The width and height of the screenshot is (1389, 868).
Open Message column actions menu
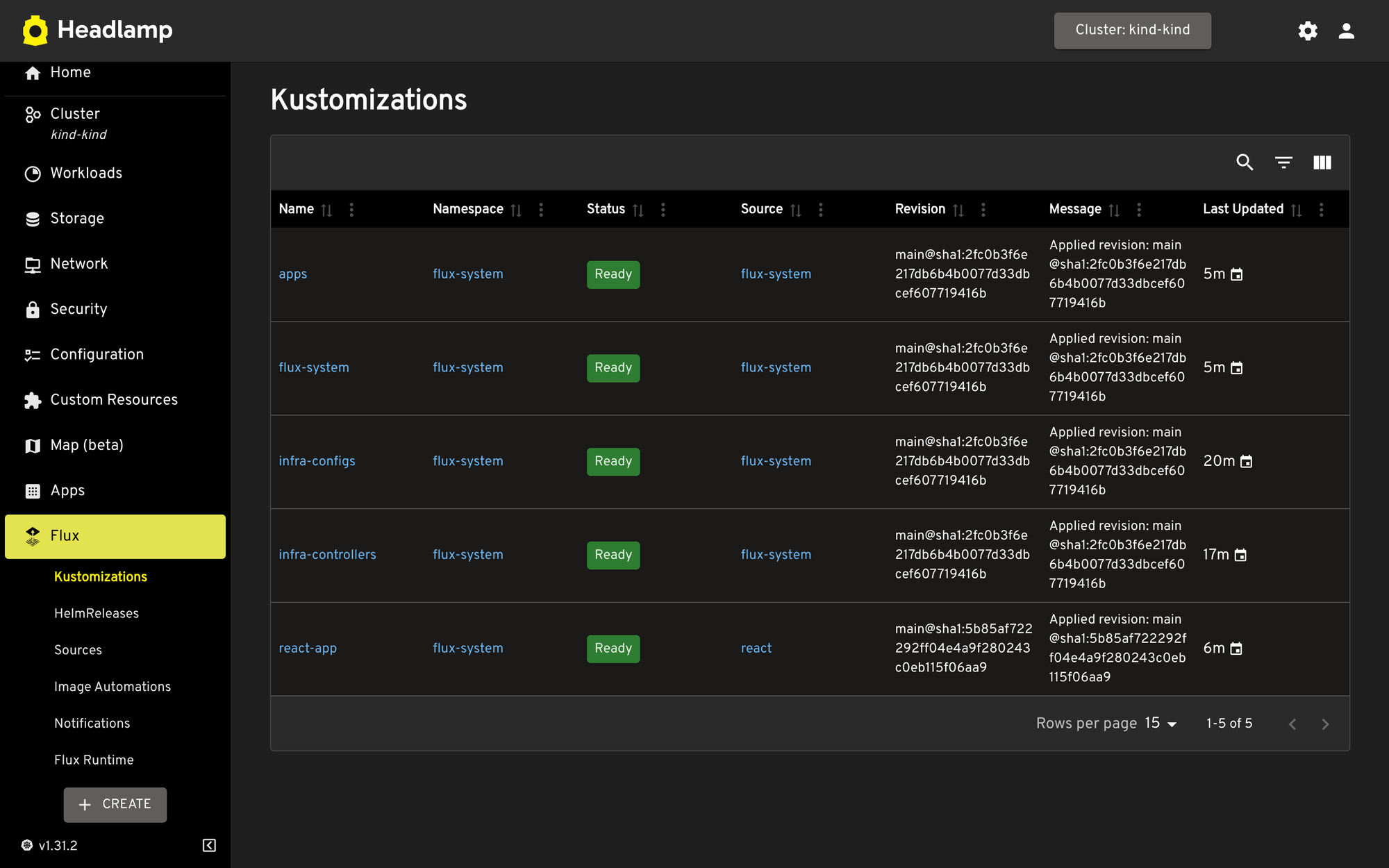coord(1139,210)
